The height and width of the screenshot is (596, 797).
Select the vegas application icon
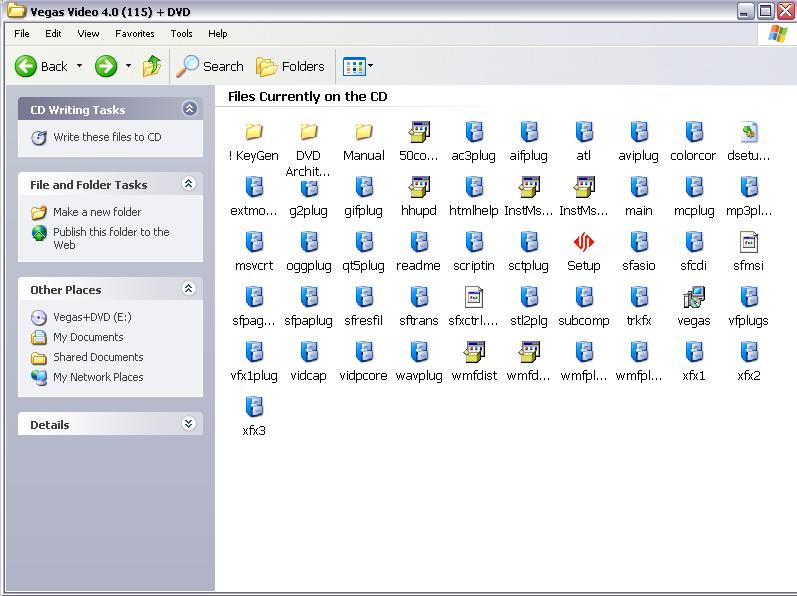tap(694, 297)
